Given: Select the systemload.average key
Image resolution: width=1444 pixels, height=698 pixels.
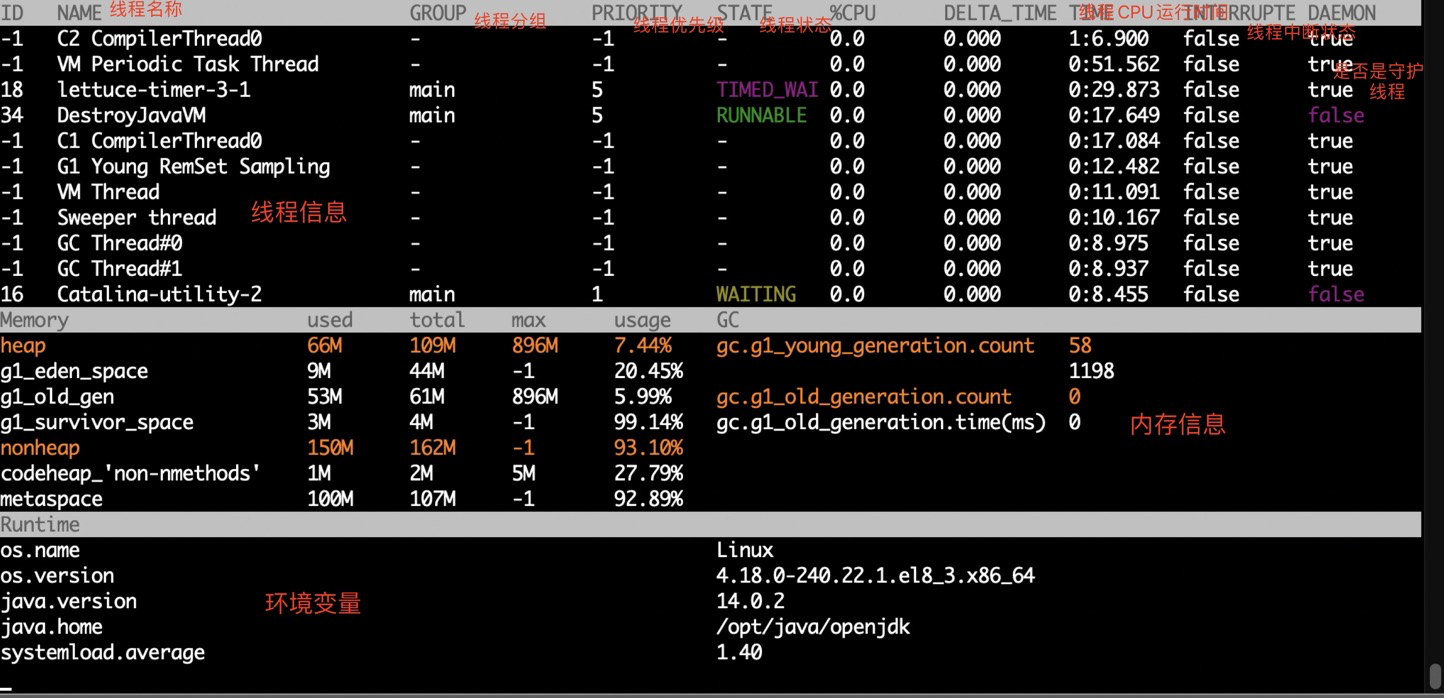Looking at the screenshot, I should pos(102,653).
